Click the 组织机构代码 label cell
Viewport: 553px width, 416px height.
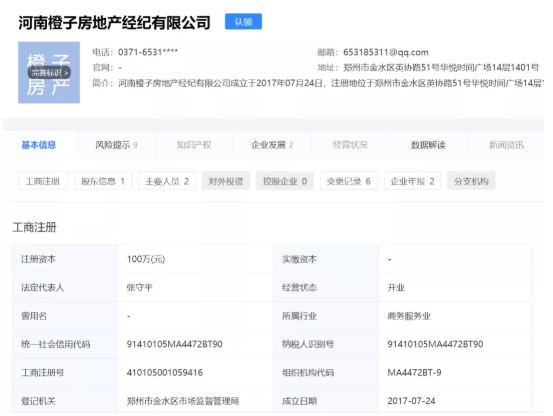pos(326,373)
